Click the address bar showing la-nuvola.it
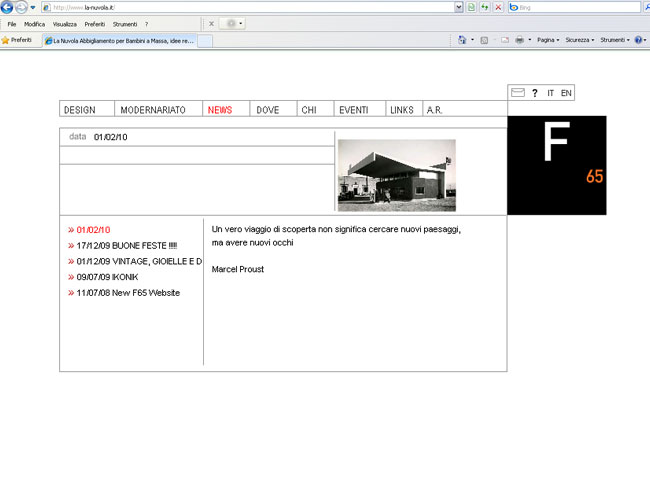The width and height of the screenshot is (650, 488). (x=249, y=7)
